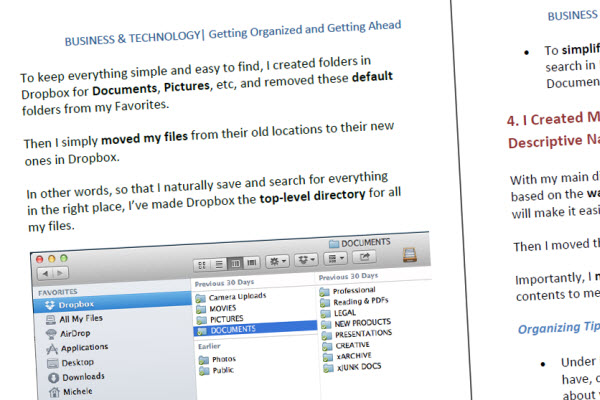
Task: Click the Organizing Tip heading on right page
Action: tap(559, 328)
